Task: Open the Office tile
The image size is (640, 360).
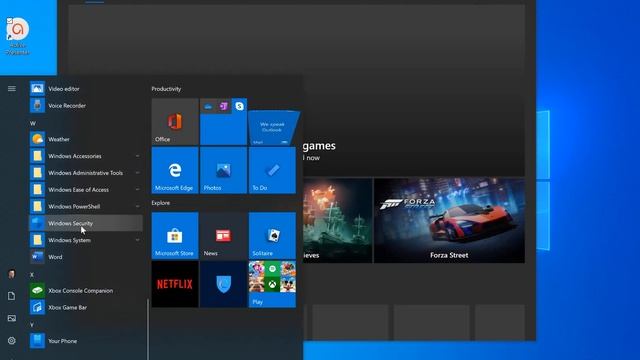Action: 175,122
